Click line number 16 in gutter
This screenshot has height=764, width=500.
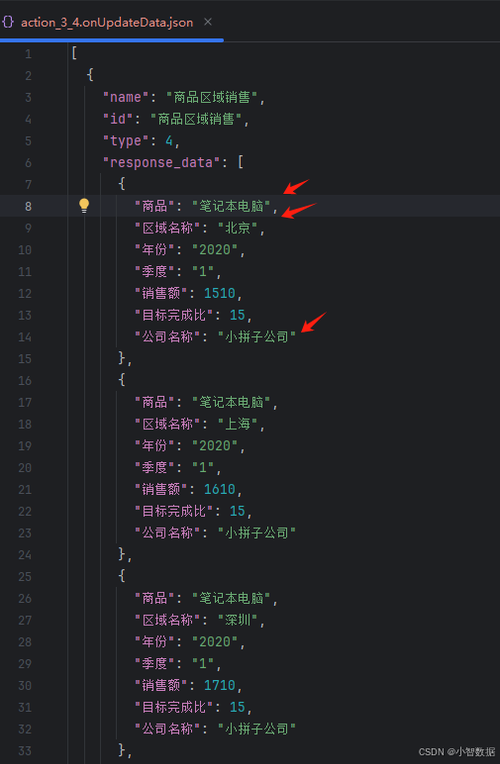pyautogui.click(x=25, y=381)
